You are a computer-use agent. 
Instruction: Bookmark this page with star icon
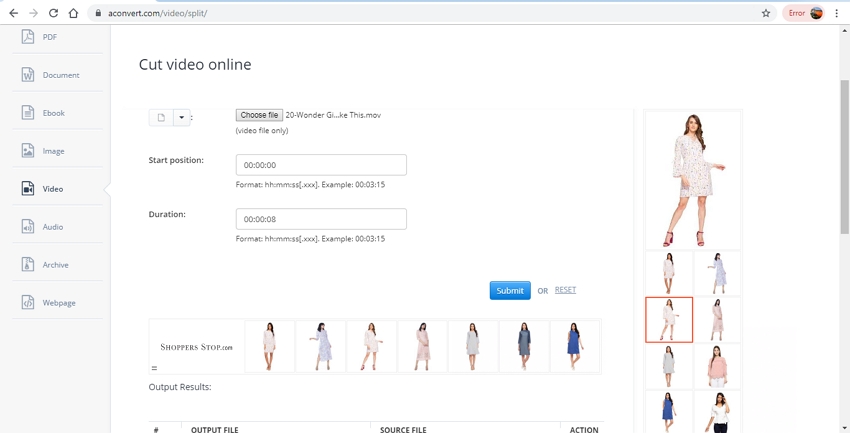[766, 13]
